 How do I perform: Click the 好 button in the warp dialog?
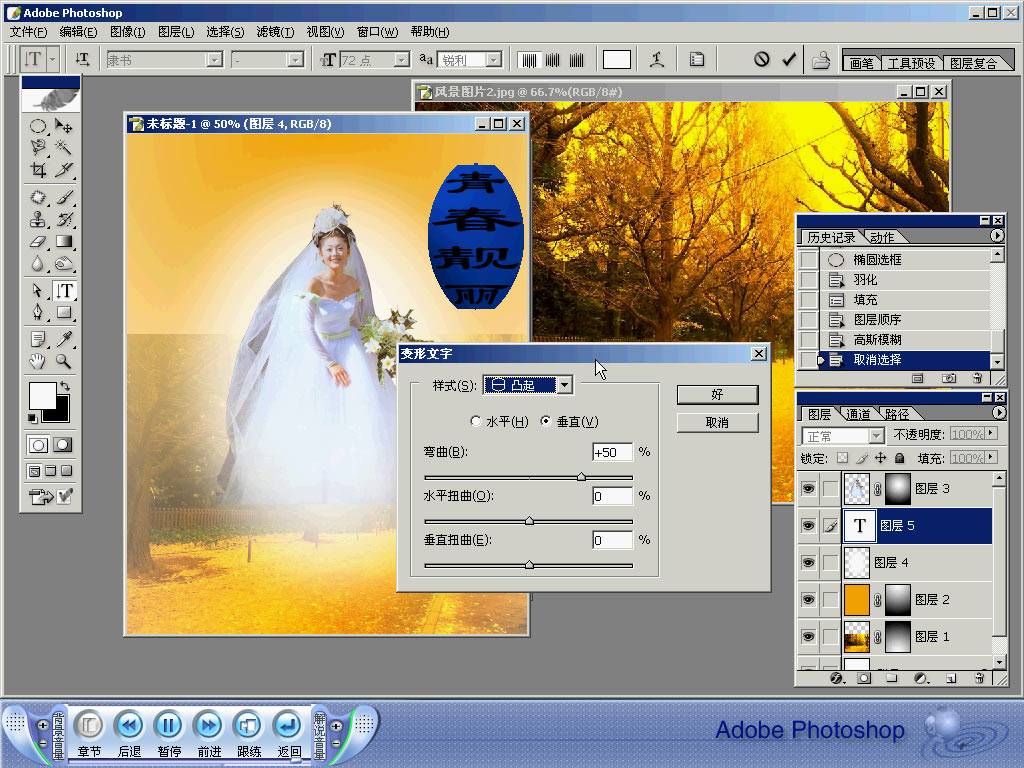(x=717, y=395)
